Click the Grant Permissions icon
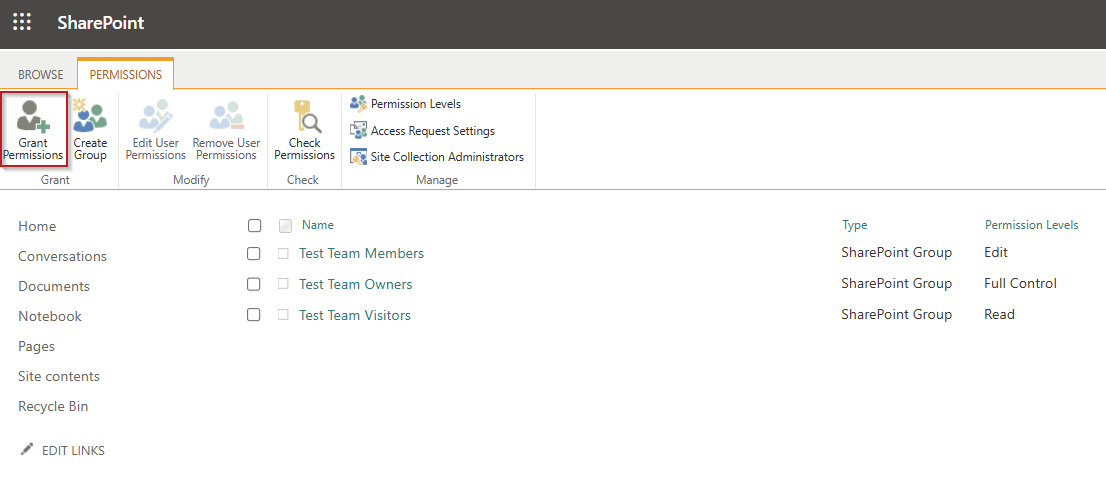1106x487 pixels. (x=33, y=117)
